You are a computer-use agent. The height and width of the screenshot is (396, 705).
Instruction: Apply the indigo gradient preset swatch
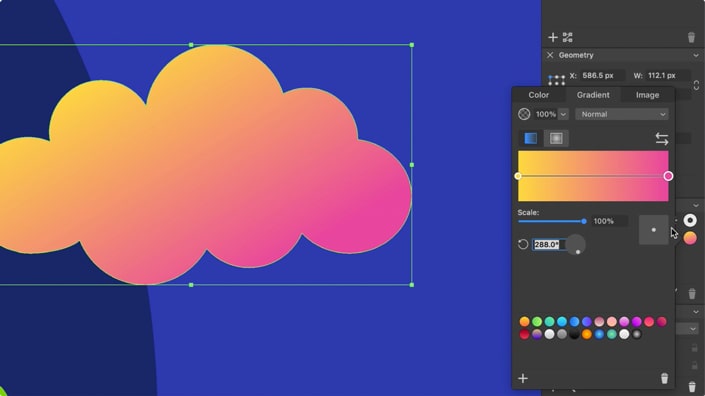pyautogui.click(x=587, y=321)
